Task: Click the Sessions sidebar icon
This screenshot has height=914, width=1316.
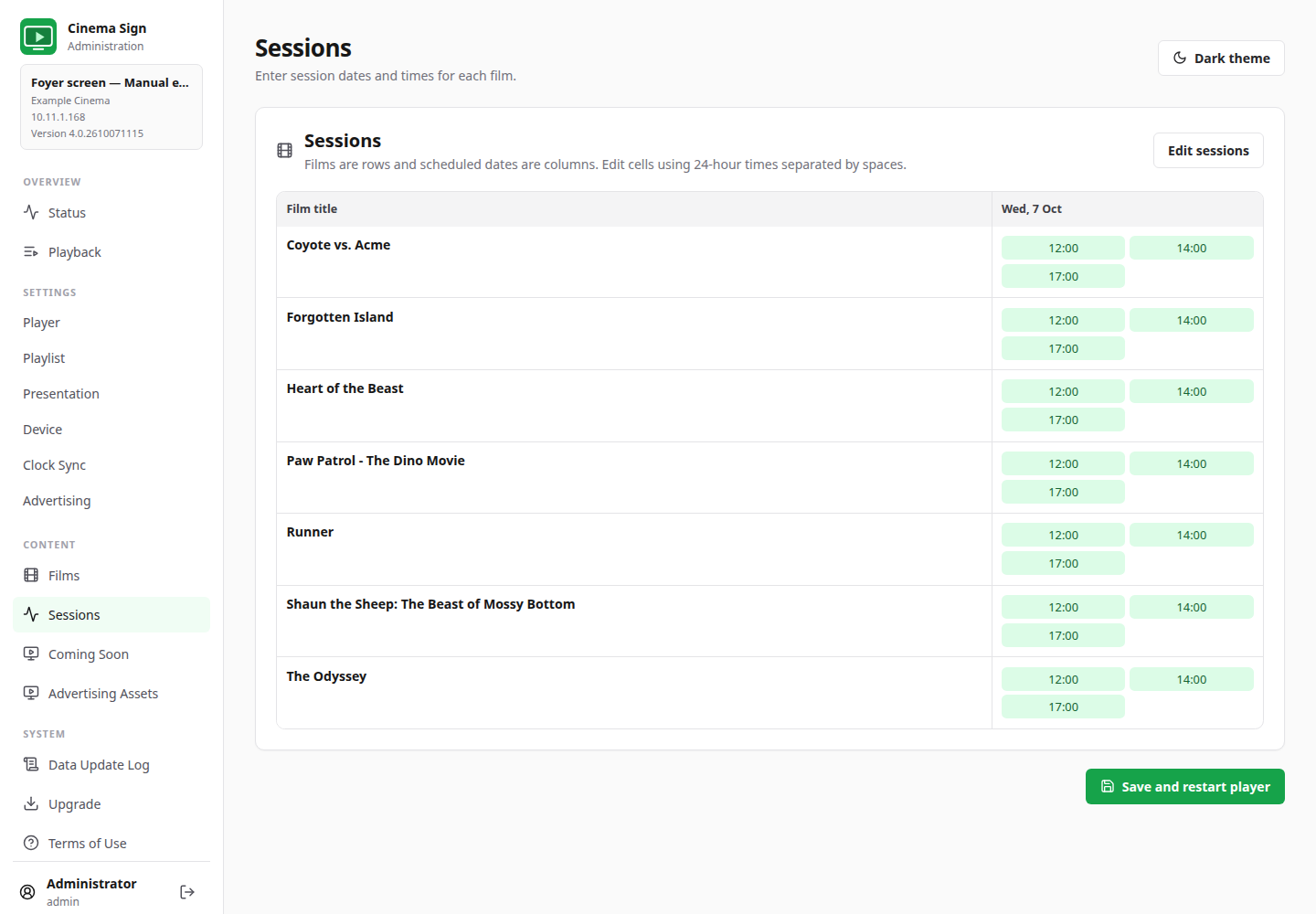Action: 31,614
